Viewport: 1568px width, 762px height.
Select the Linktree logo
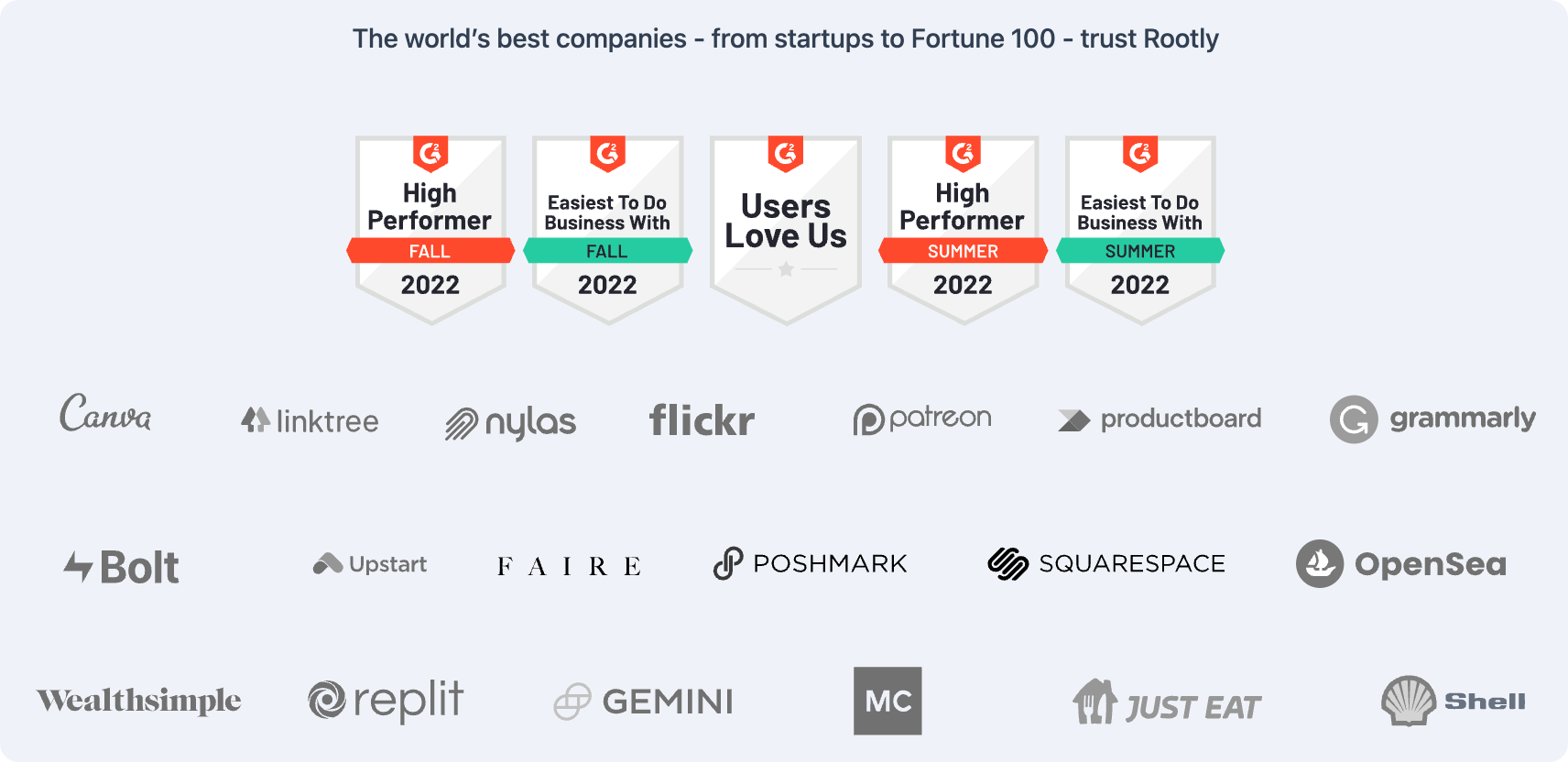click(x=310, y=420)
